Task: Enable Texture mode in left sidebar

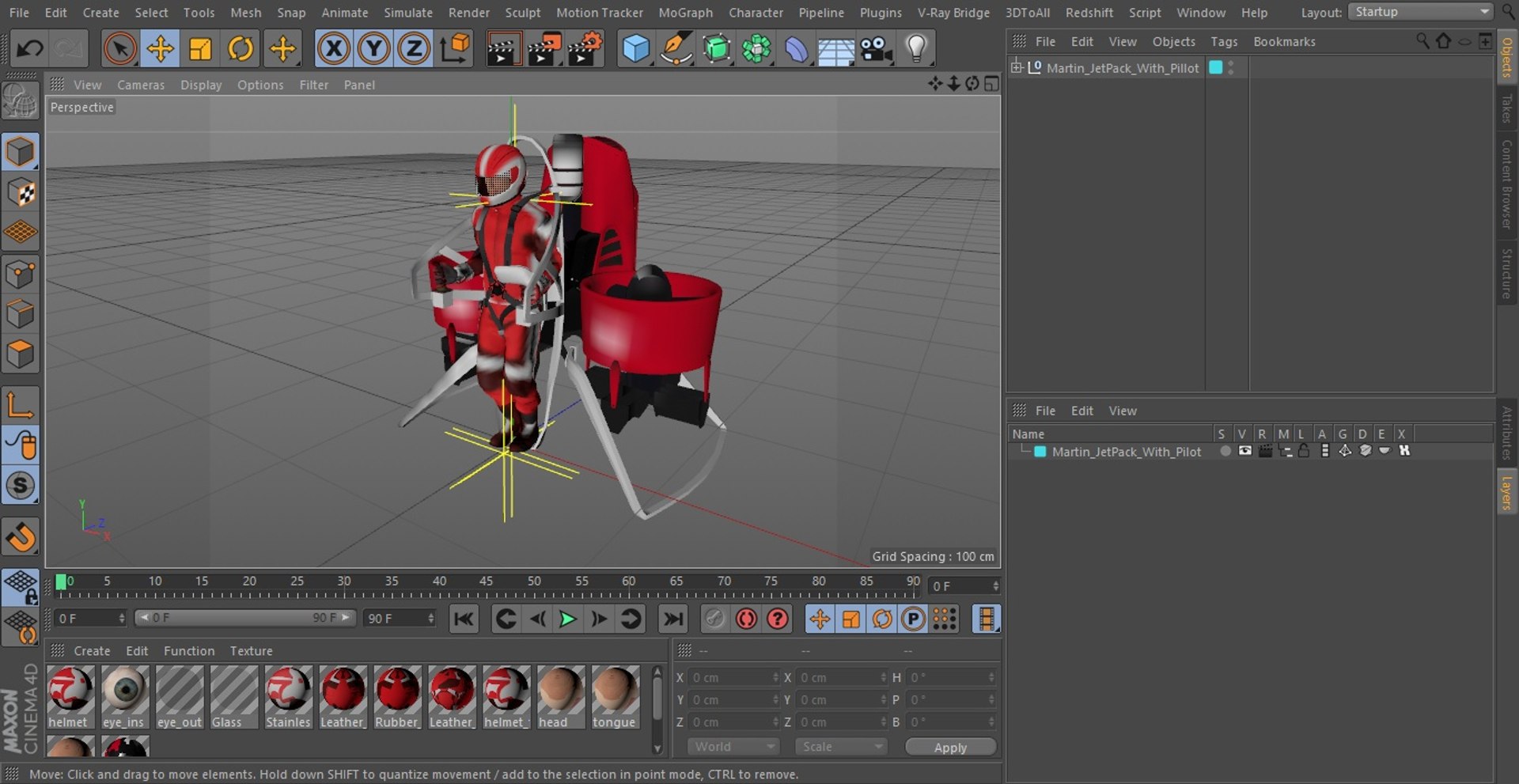Action: 21,192
